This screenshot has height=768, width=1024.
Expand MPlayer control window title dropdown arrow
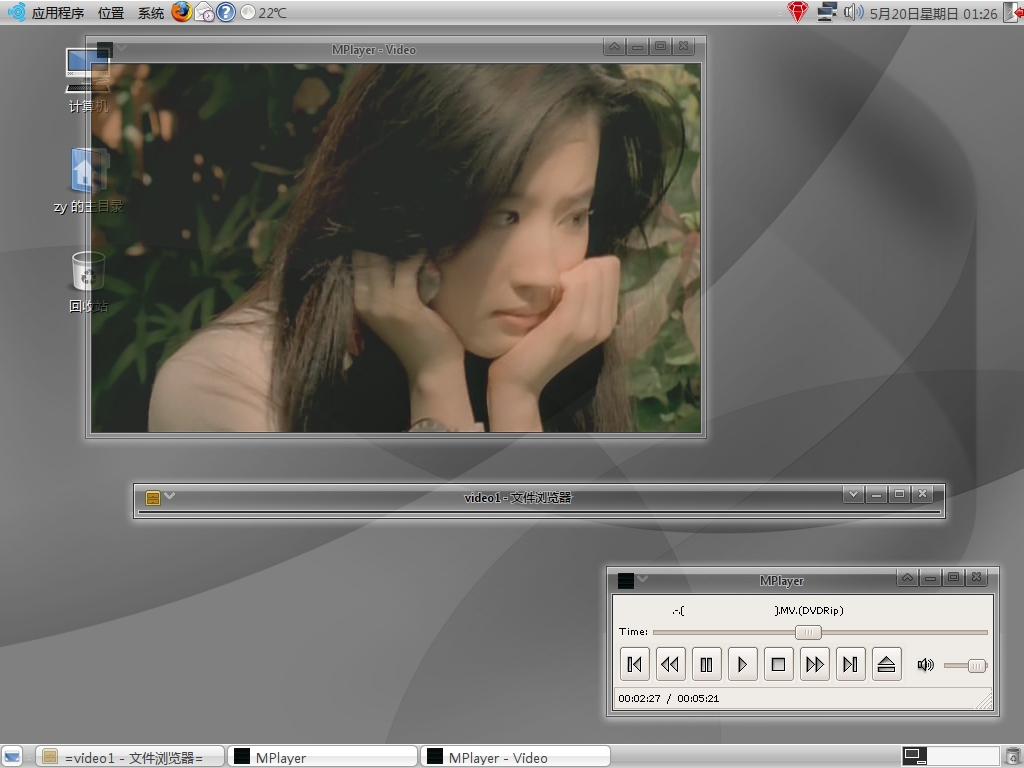pos(643,578)
